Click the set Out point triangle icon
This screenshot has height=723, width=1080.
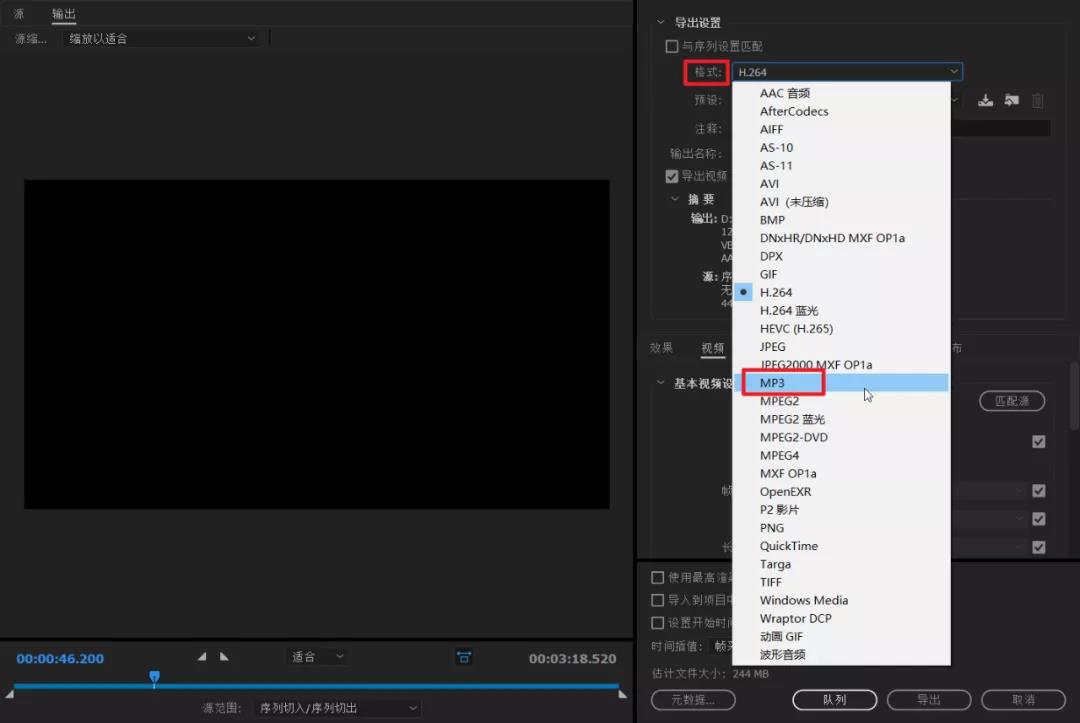coord(224,657)
